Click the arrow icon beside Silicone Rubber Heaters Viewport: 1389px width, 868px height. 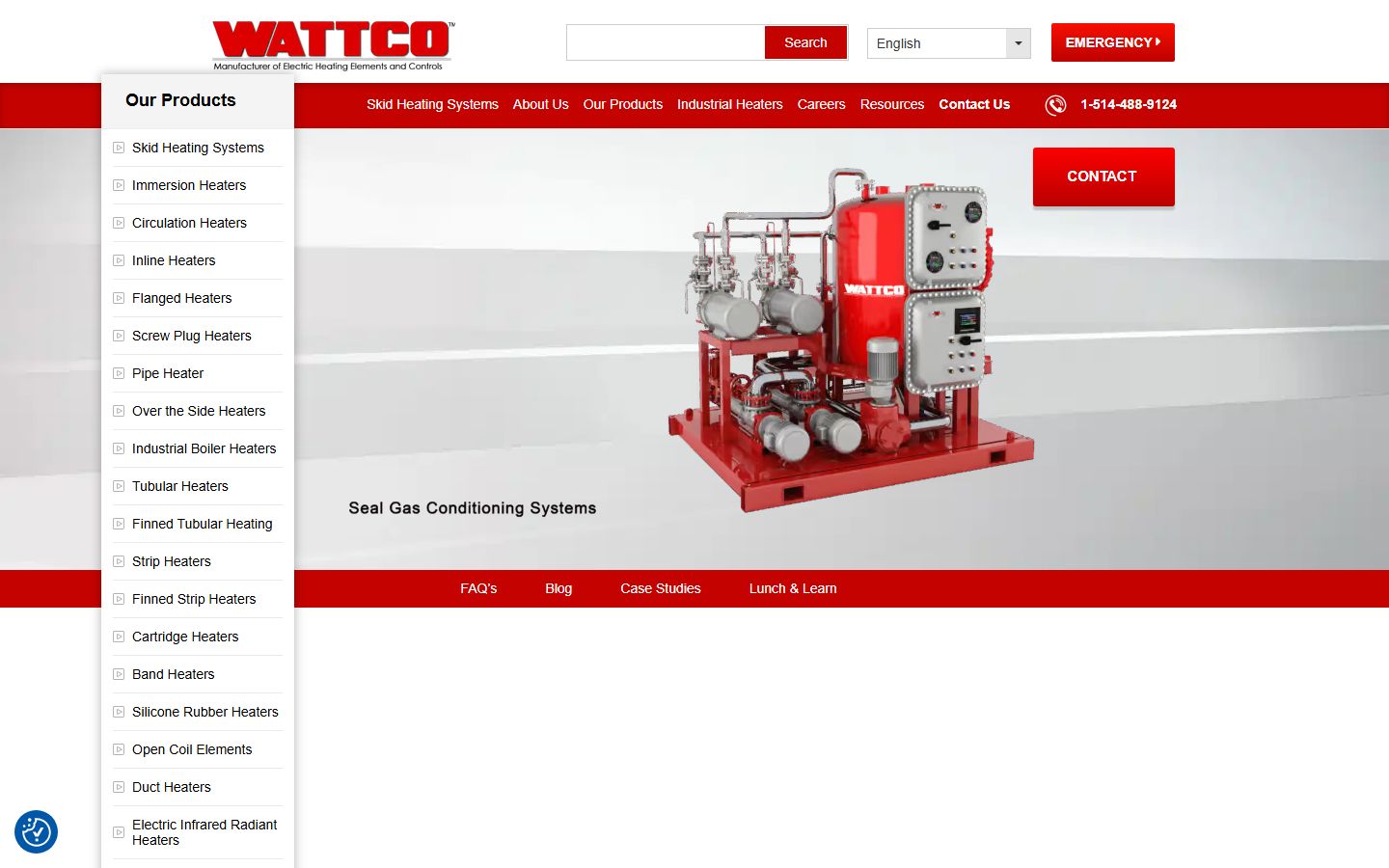(119, 712)
